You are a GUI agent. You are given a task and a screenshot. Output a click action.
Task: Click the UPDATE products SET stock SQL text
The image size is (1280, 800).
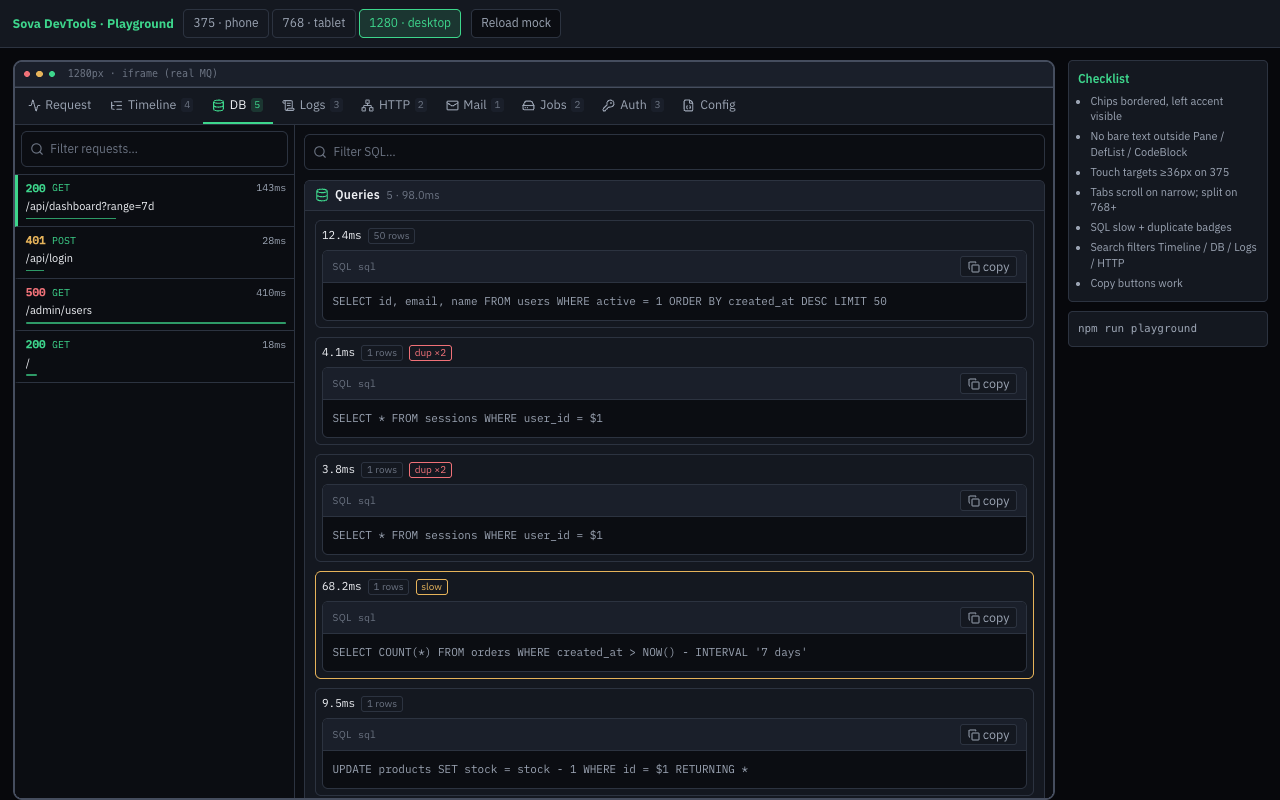(x=540, y=769)
